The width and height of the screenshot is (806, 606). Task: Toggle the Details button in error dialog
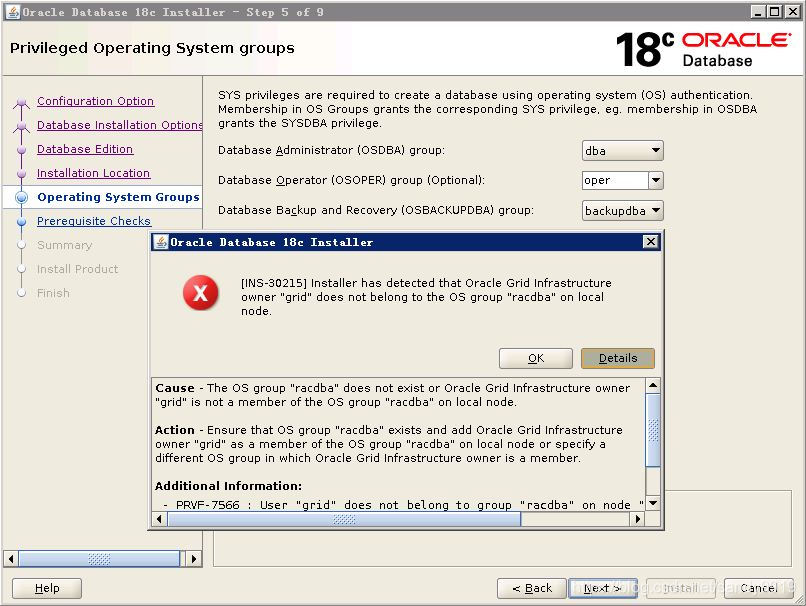pos(618,358)
